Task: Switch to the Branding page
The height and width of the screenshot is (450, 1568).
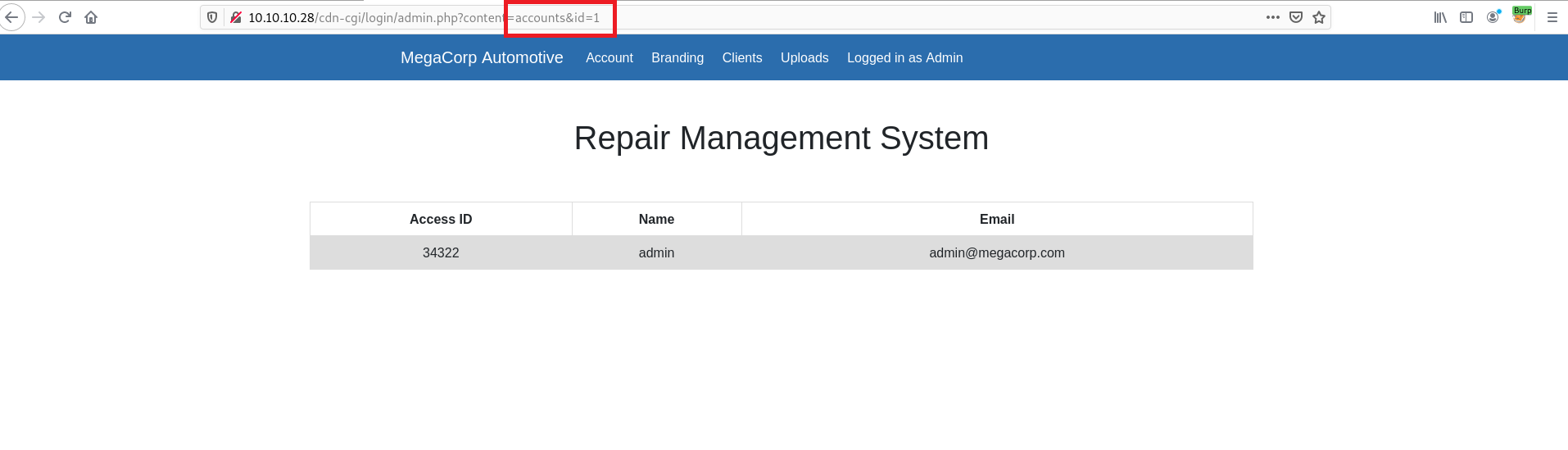Action: click(x=677, y=58)
